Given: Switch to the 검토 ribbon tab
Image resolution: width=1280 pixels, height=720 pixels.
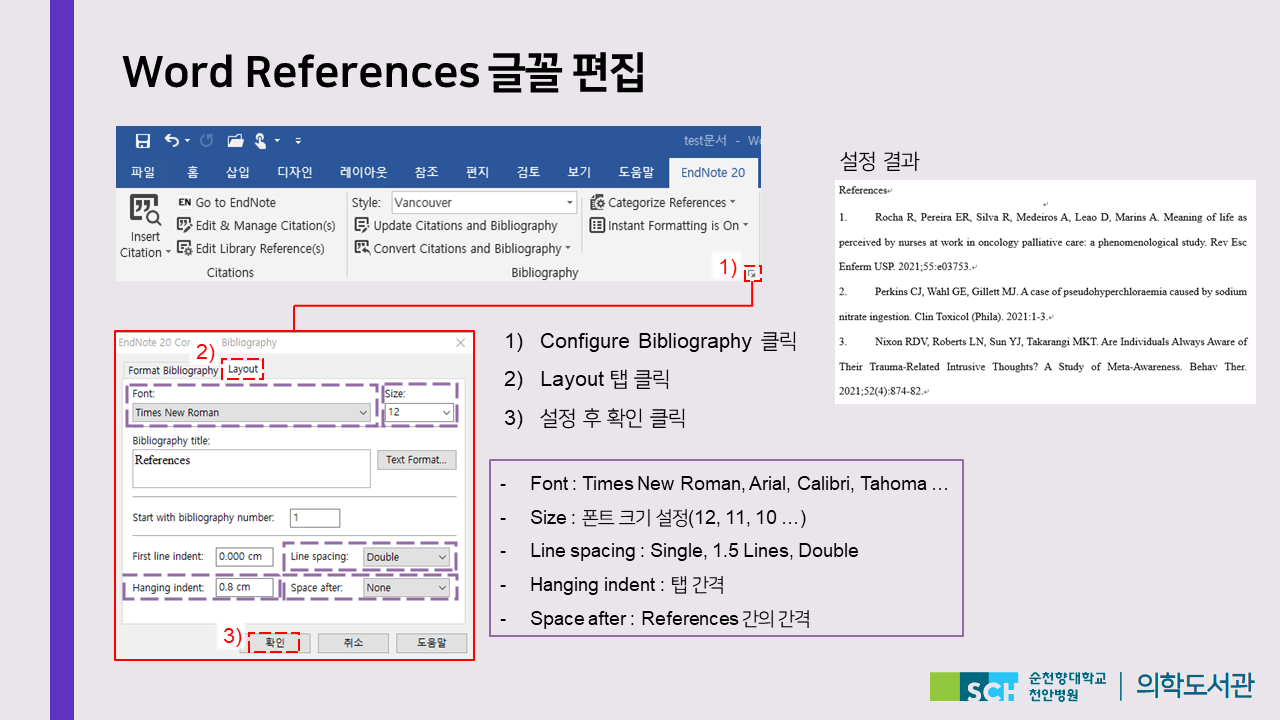Looking at the screenshot, I should tap(528, 172).
